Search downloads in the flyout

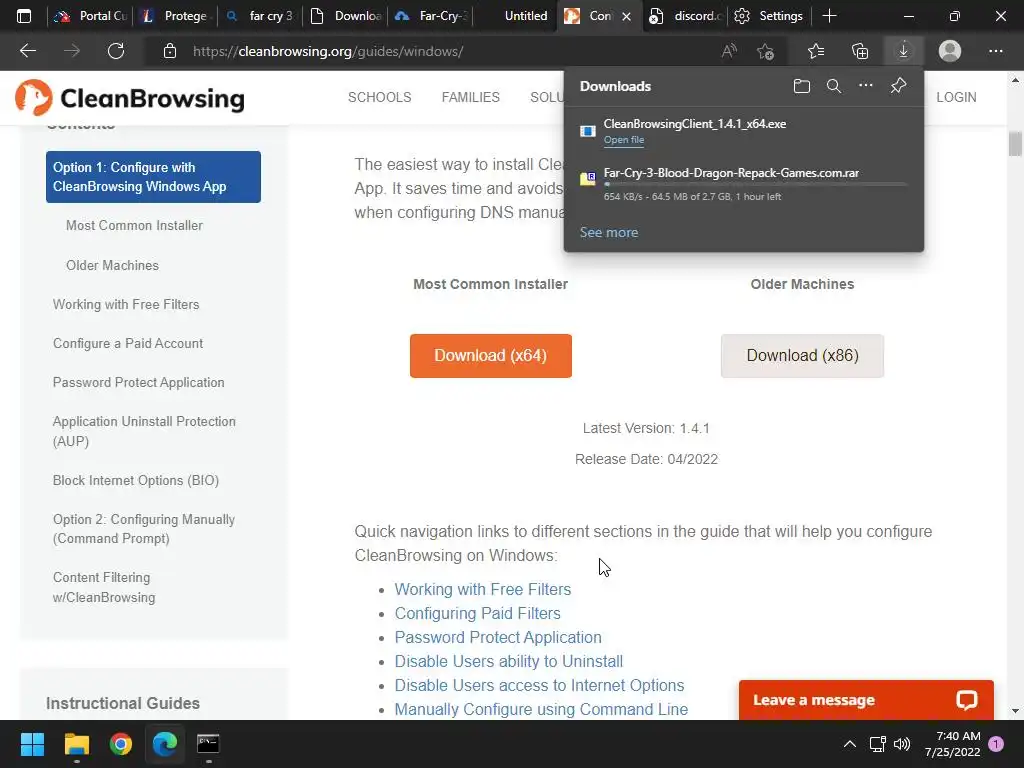(833, 86)
